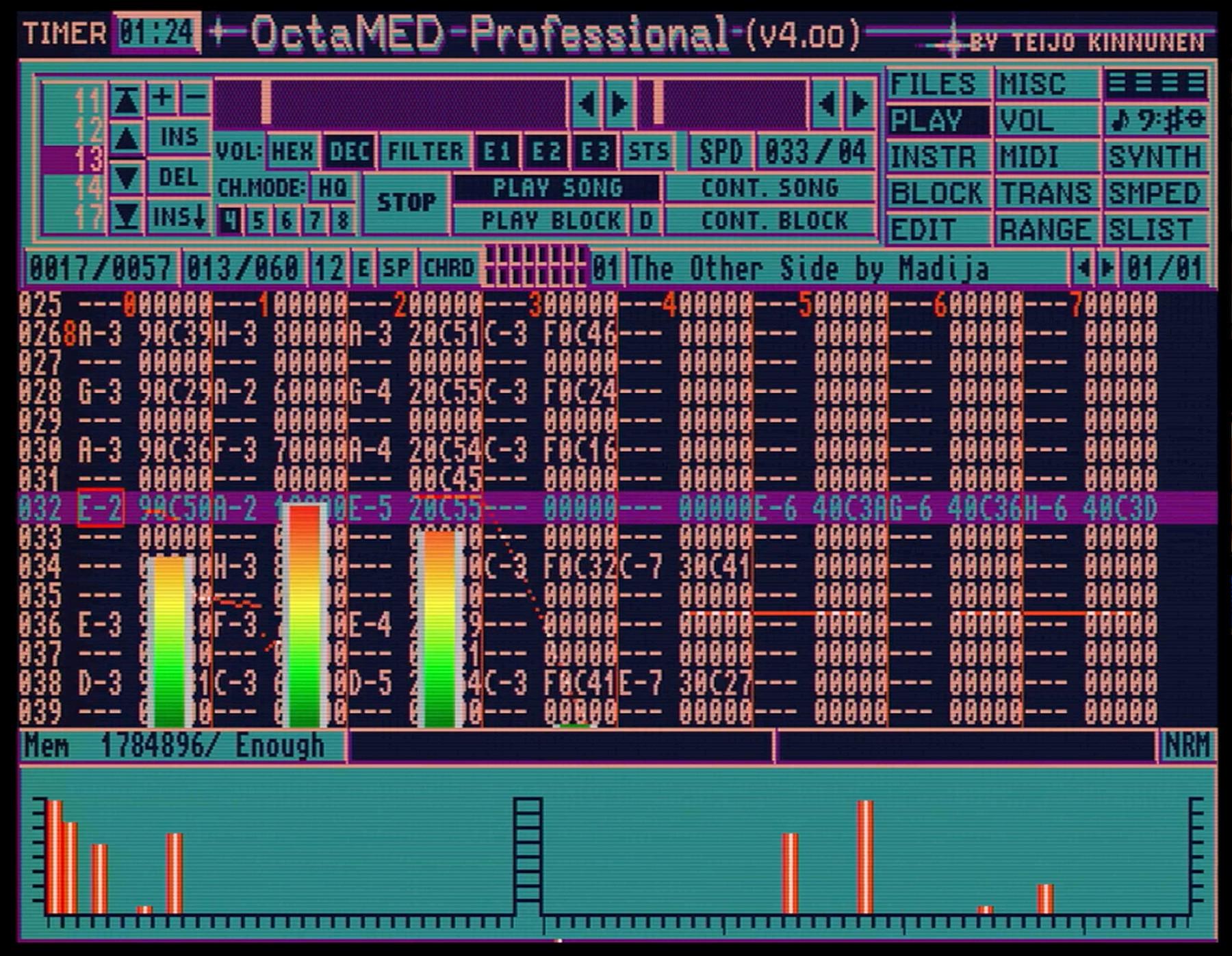Select 8 channel mode
Image resolution: width=1232 pixels, height=956 pixels.
(343, 220)
